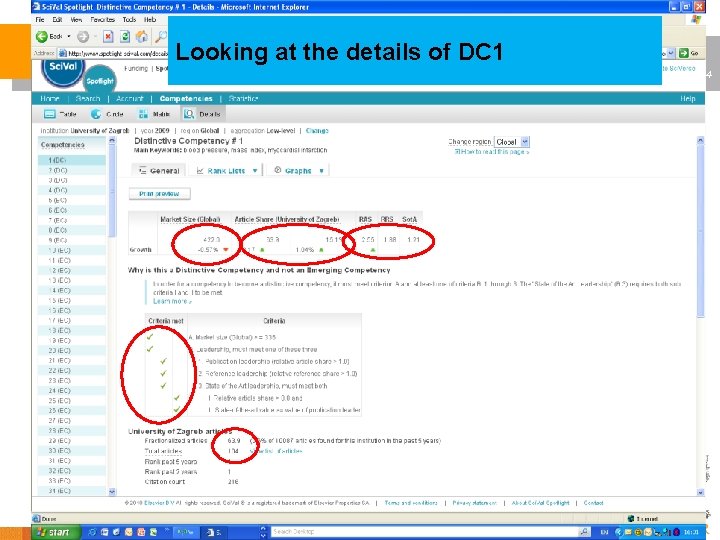Viewport: 720px width, 540px height.
Task: Click the green Refresh page icon
Action: (x=125, y=37)
